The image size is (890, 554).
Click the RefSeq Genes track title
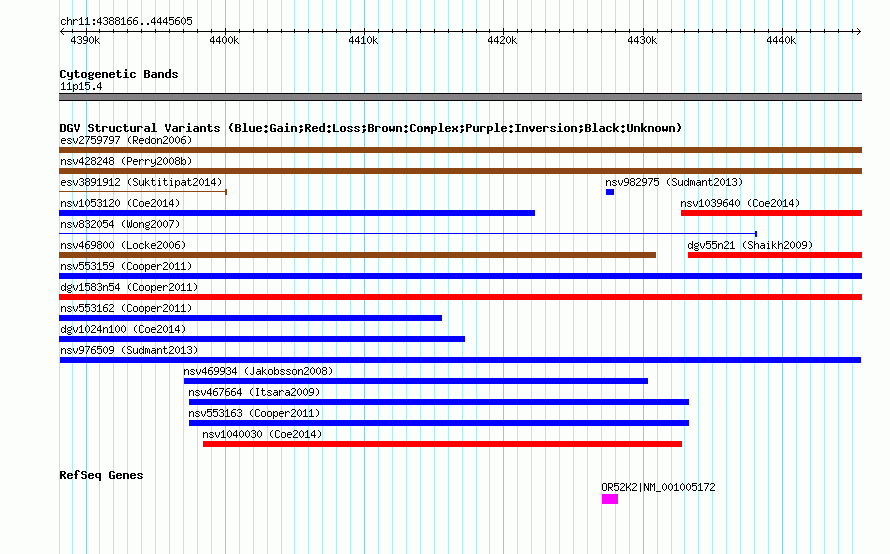[101, 475]
